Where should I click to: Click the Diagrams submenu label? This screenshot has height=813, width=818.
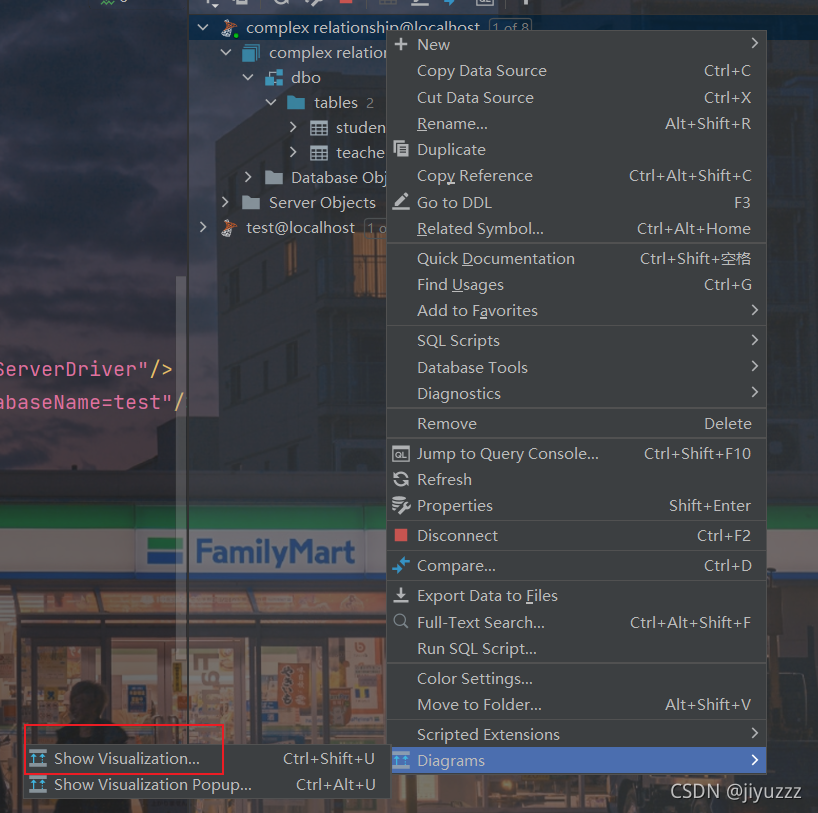tap(451, 761)
